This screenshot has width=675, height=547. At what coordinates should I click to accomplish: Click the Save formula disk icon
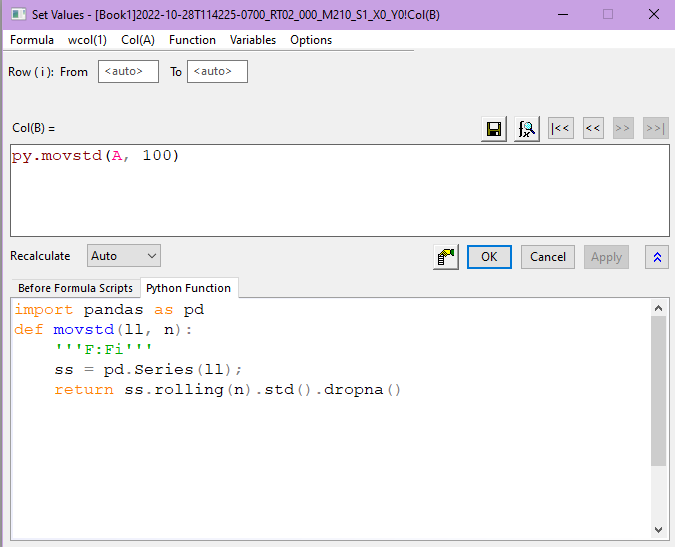[x=493, y=129]
